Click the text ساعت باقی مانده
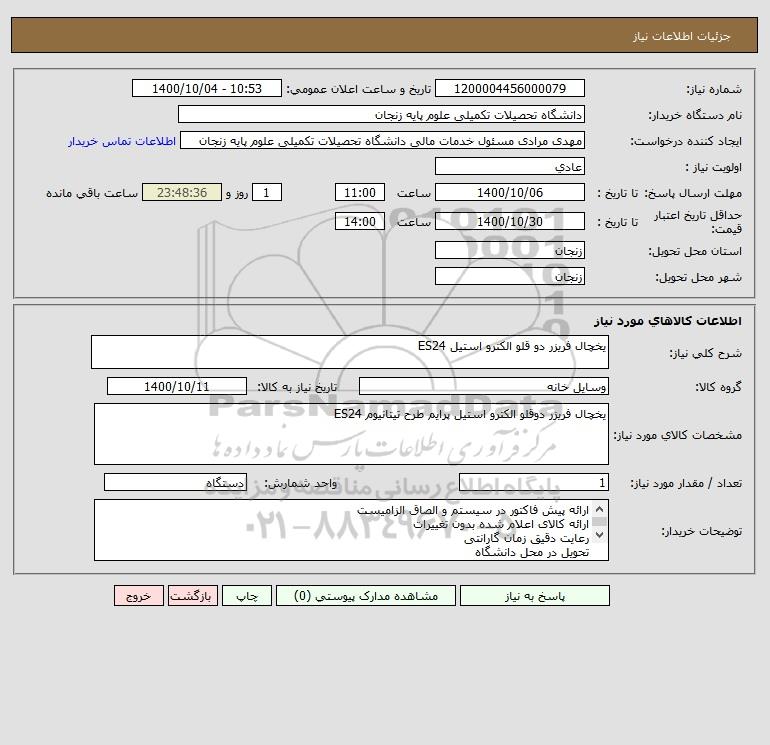Screen dimensions: 770x745 click(x=92, y=193)
